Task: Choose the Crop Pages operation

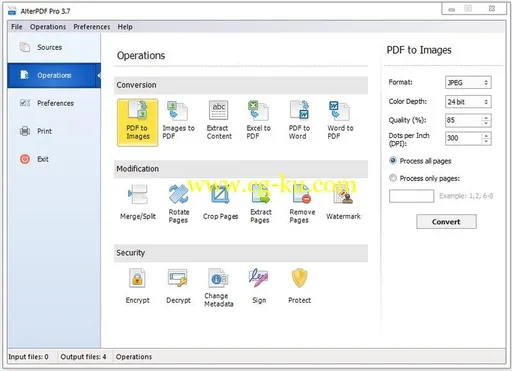Action: click(220, 202)
